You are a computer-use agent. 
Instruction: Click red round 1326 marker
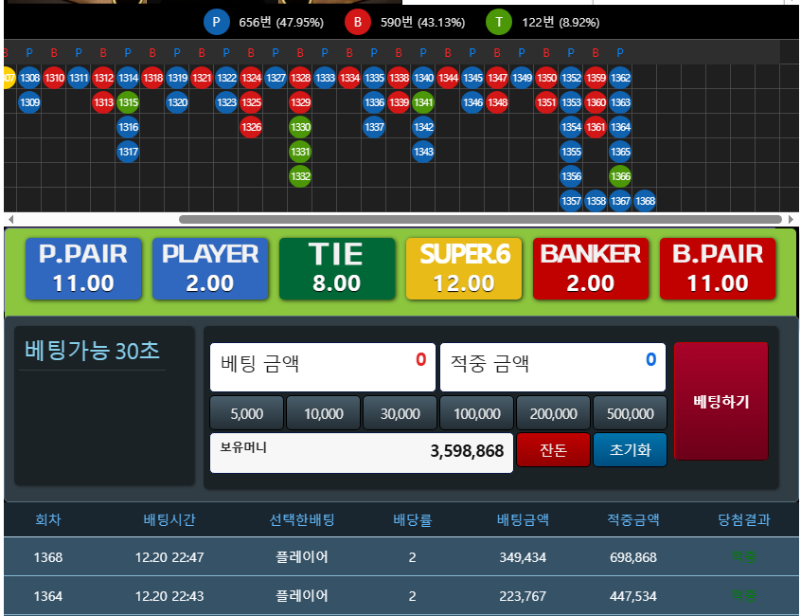[x=251, y=127]
